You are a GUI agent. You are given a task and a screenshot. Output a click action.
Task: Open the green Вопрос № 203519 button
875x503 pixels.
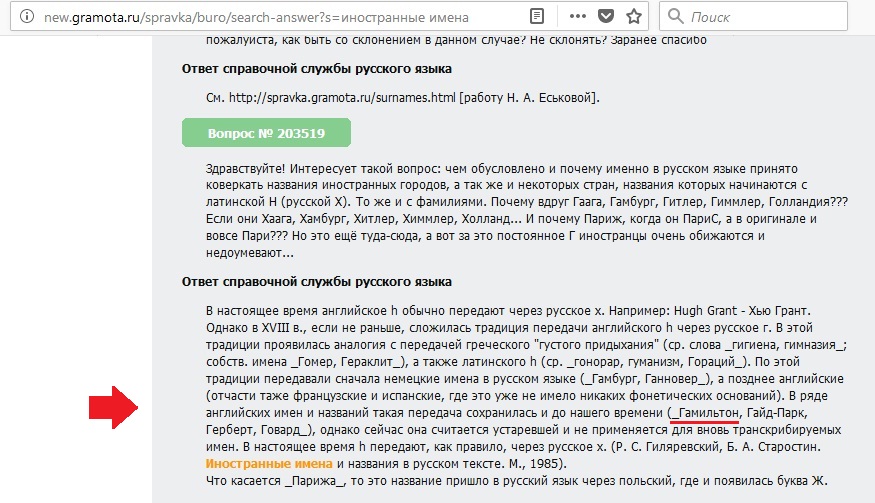266,132
